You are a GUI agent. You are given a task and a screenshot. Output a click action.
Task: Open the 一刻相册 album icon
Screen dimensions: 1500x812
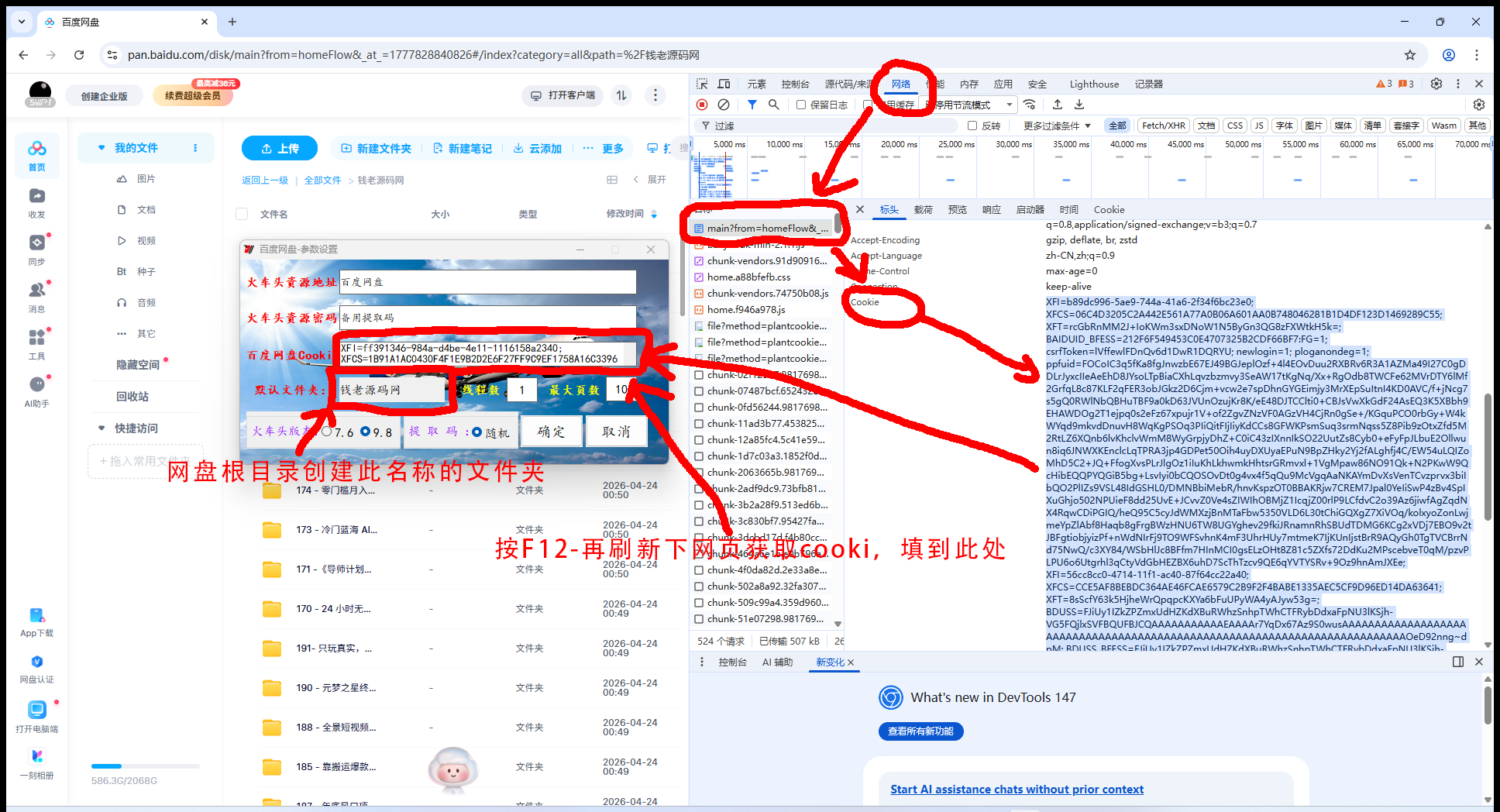[36, 756]
